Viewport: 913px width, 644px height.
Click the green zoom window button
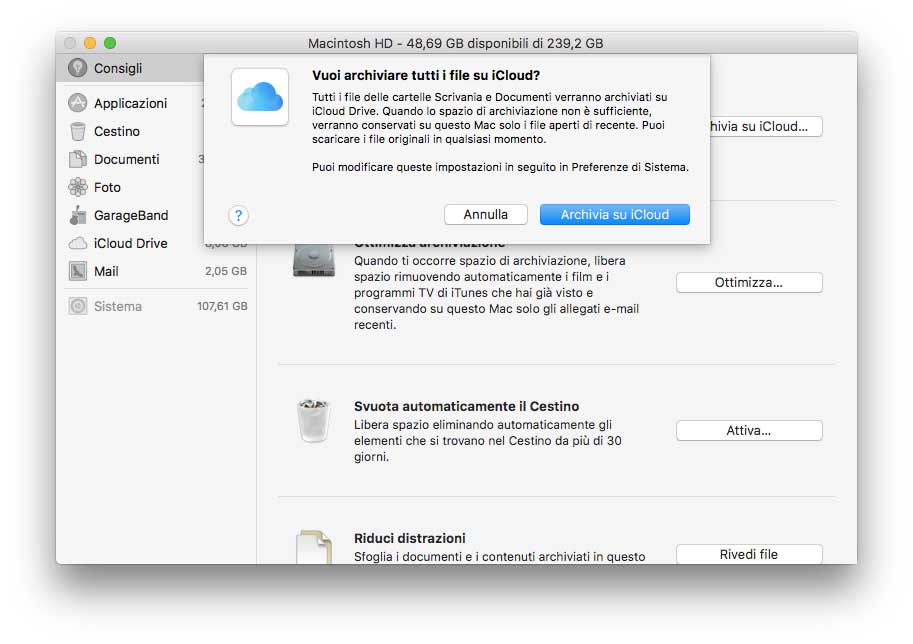109,43
